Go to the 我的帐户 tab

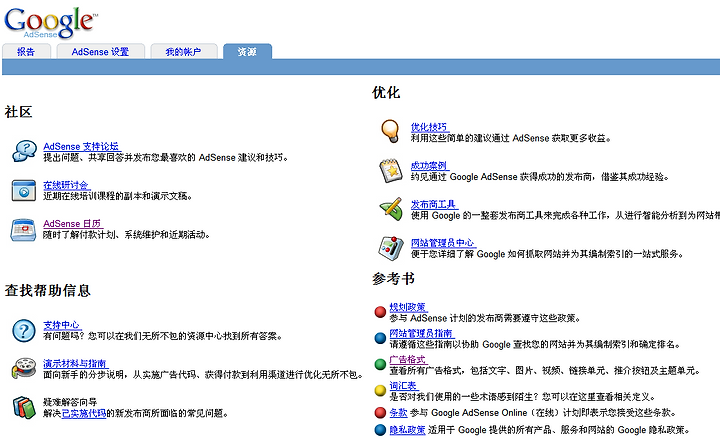pos(184,51)
